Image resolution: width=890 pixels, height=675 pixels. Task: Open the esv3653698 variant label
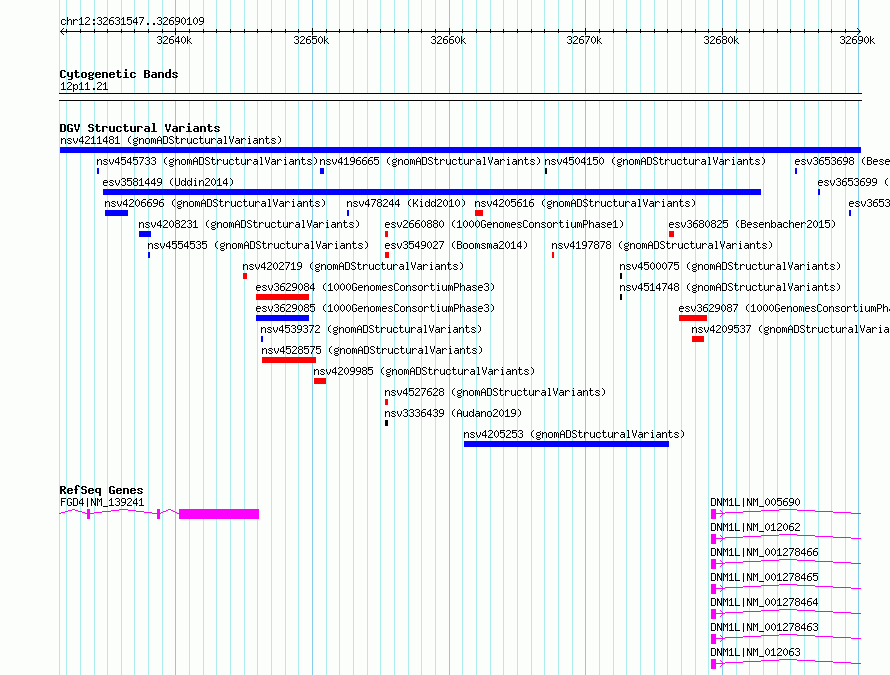(x=842, y=161)
